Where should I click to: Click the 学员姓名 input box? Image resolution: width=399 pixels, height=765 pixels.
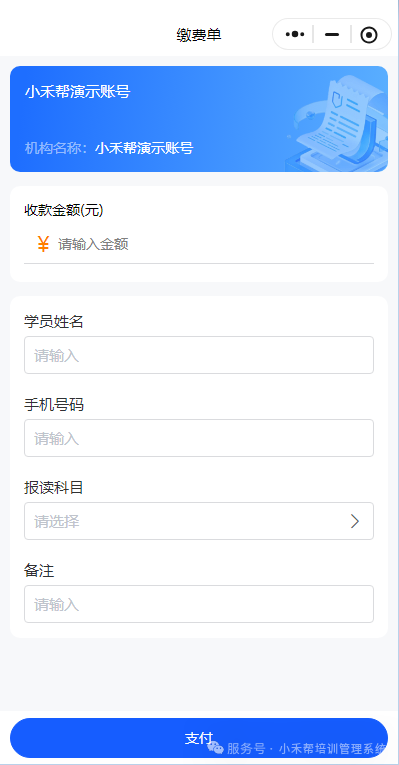click(199, 355)
